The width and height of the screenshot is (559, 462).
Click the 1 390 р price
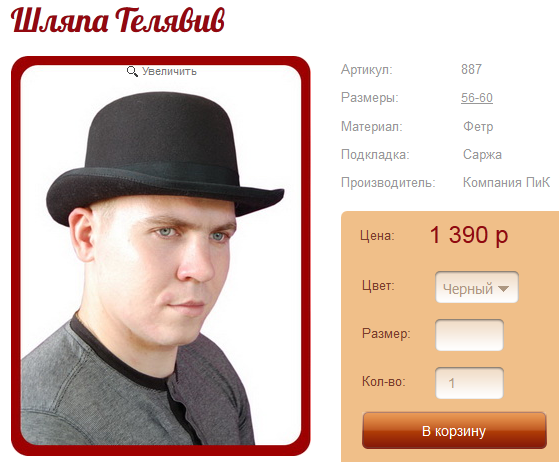(x=468, y=235)
